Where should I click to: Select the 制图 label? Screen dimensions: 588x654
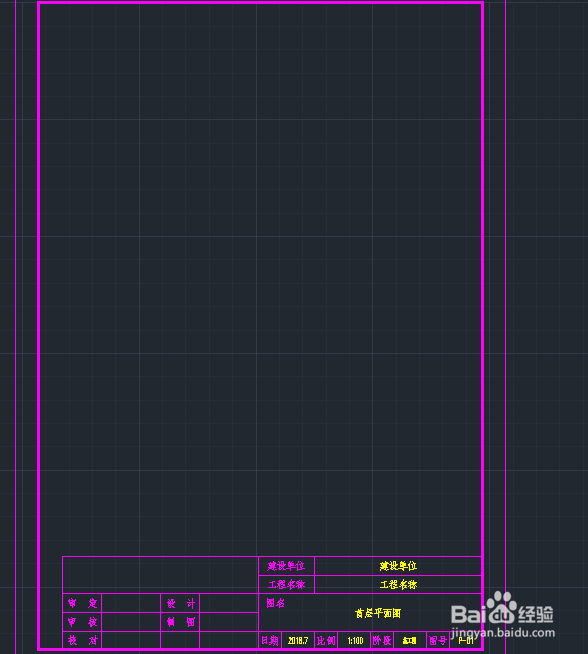(181, 622)
